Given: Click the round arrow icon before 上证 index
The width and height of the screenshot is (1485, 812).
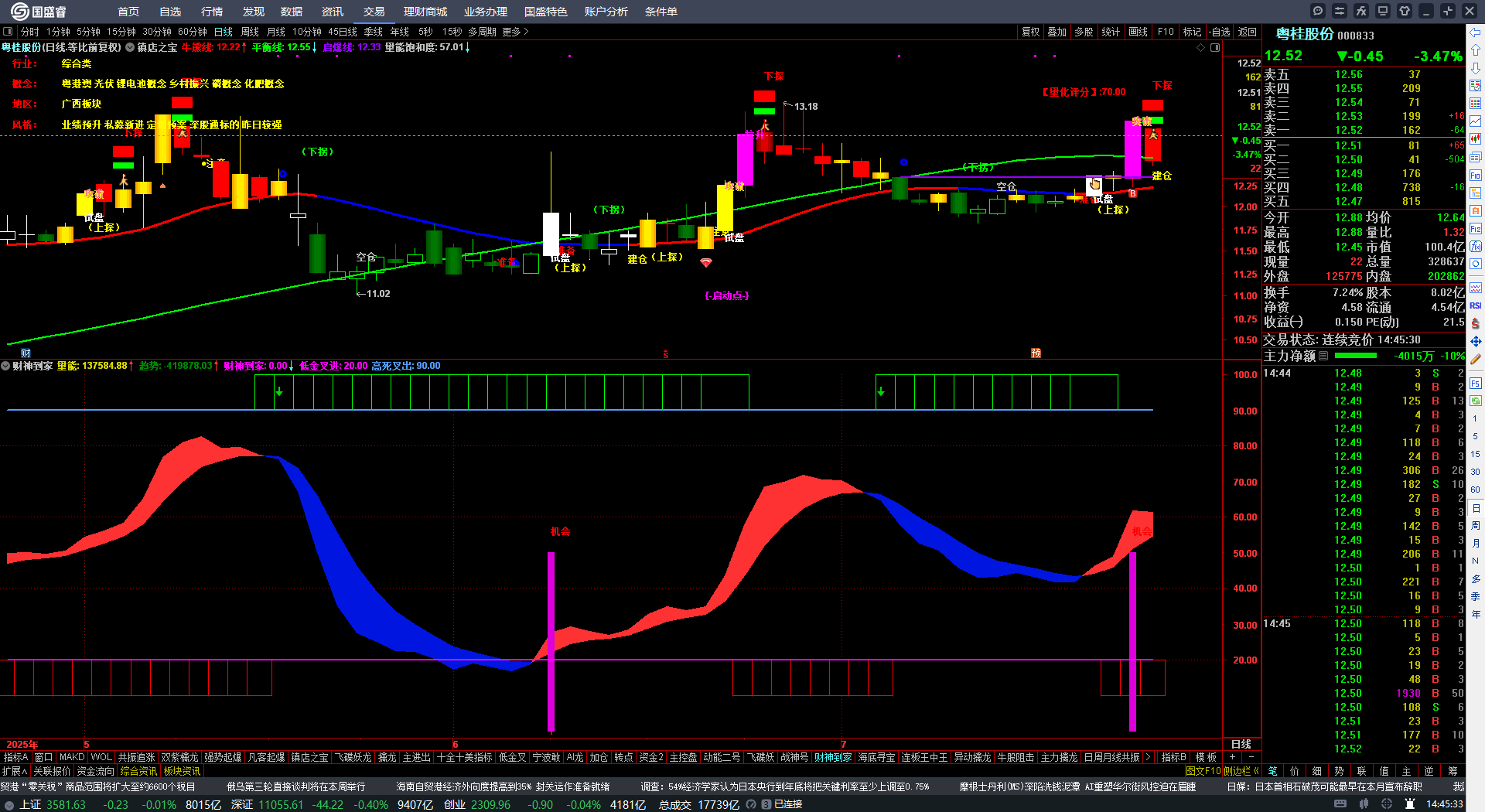Looking at the screenshot, I should pos(9,805).
